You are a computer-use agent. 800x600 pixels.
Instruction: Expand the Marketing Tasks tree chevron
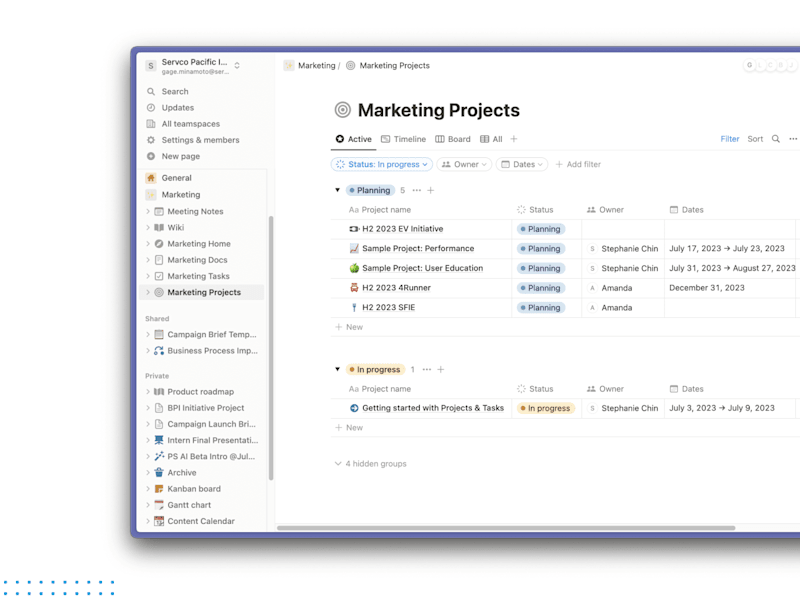click(148, 276)
